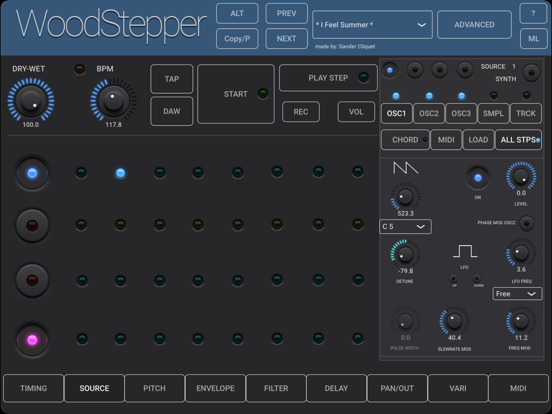Switch to the TRCK tab
The image size is (552, 414).
(526, 113)
